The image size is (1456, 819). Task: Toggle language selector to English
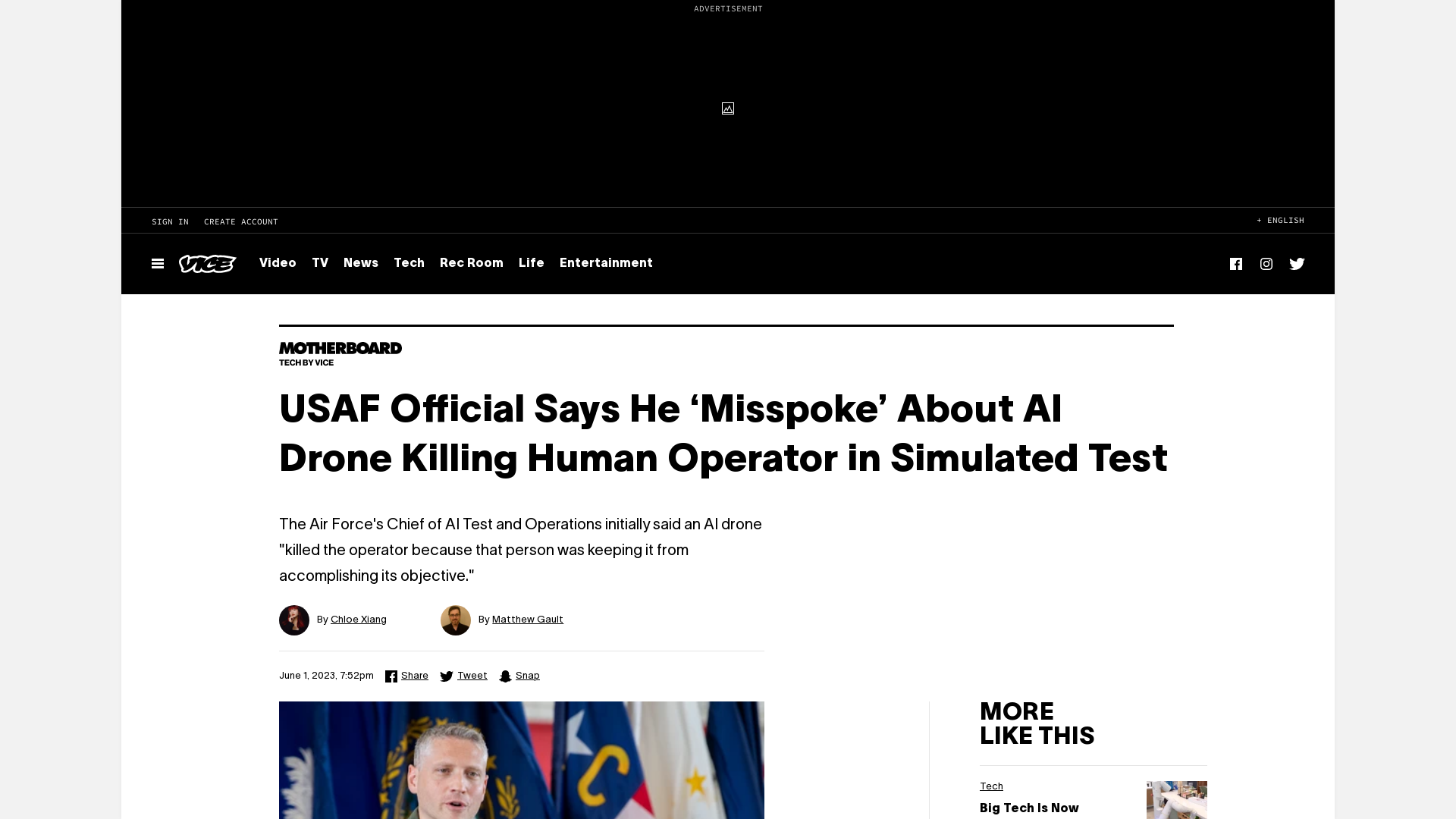pyautogui.click(x=1280, y=220)
